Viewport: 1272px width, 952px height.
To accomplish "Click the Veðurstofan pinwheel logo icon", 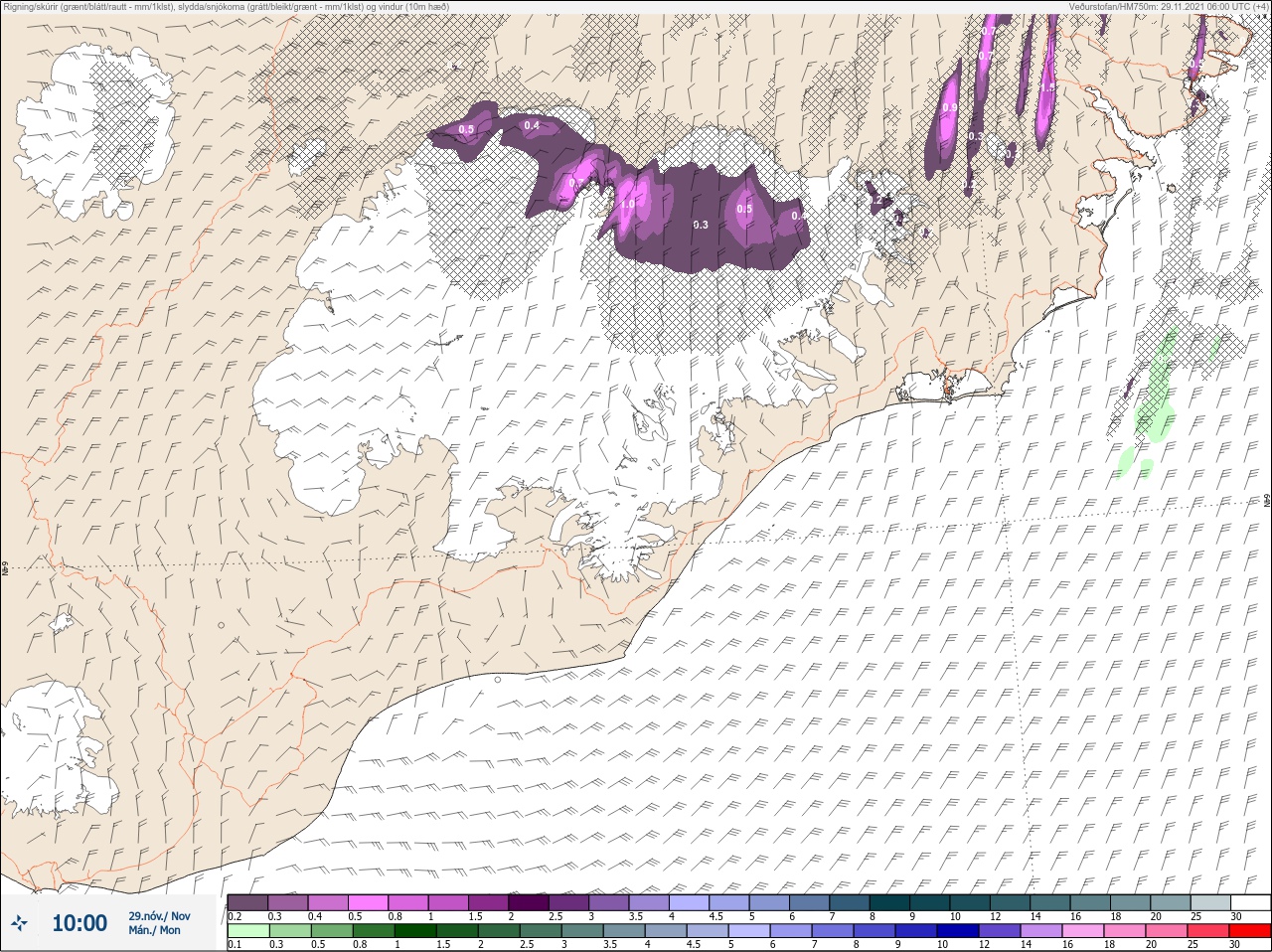I will [x=19, y=923].
